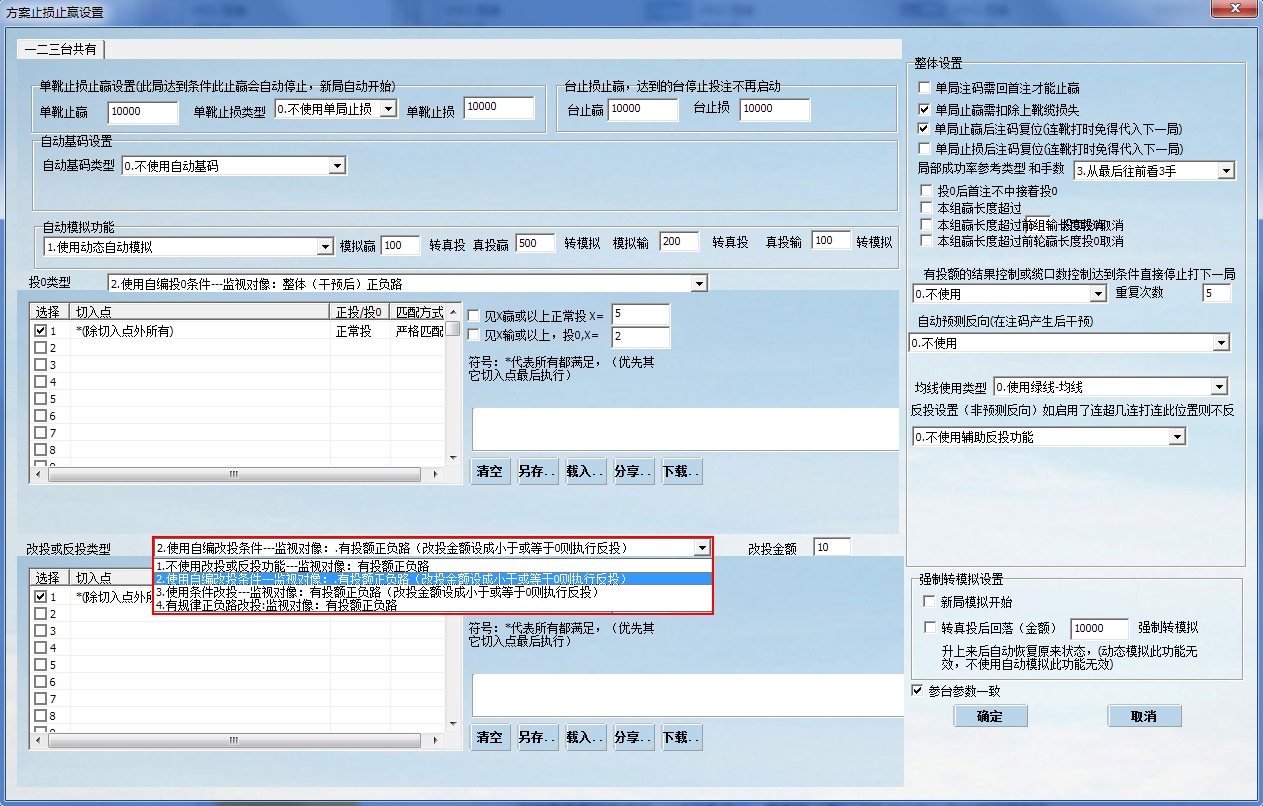Image resolution: width=1263 pixels, height=806 pixels.
Task: Click the 确定 button
Action: [x=989, y=715]
